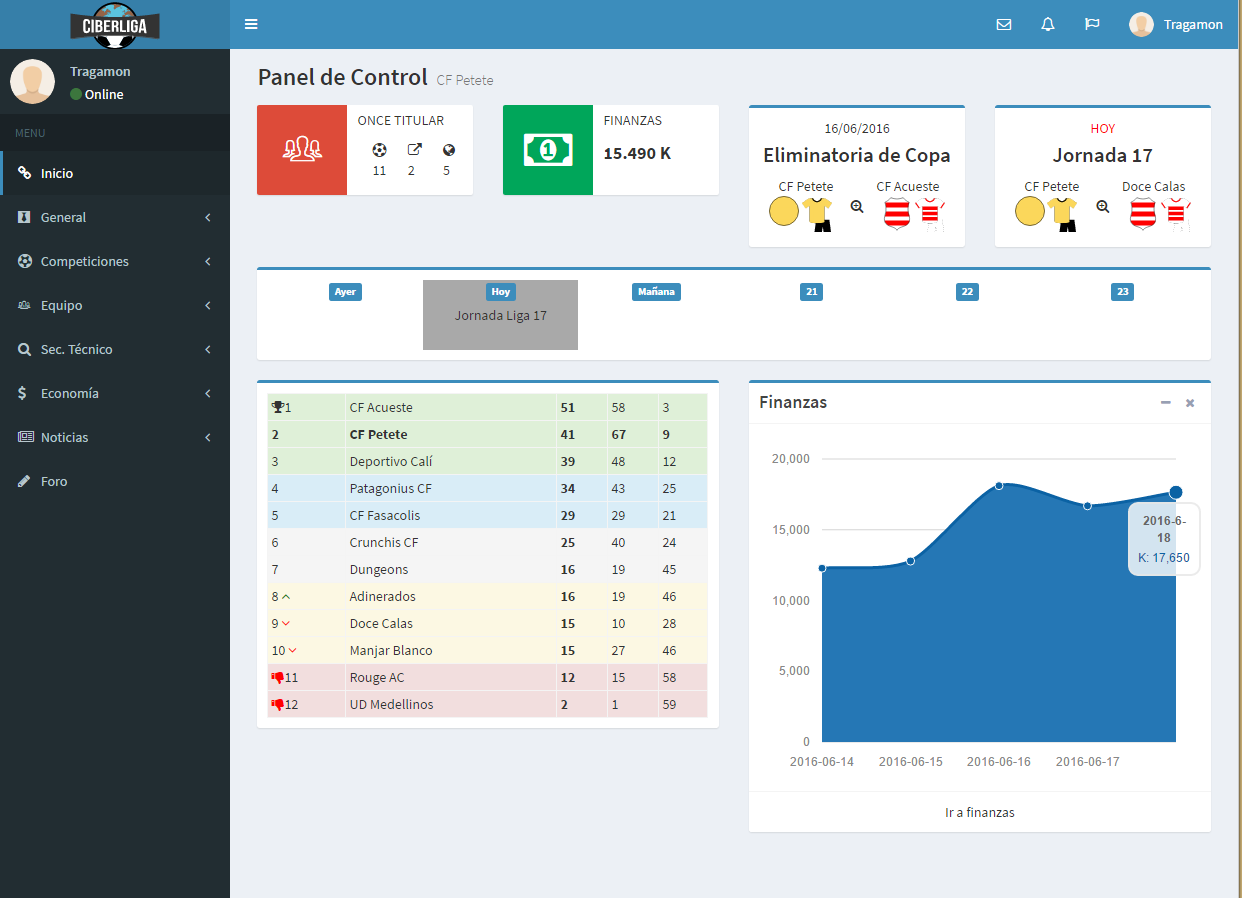Collapse the Finanzas panel with minus button

pyautogui.click(x=1165, y=402)
